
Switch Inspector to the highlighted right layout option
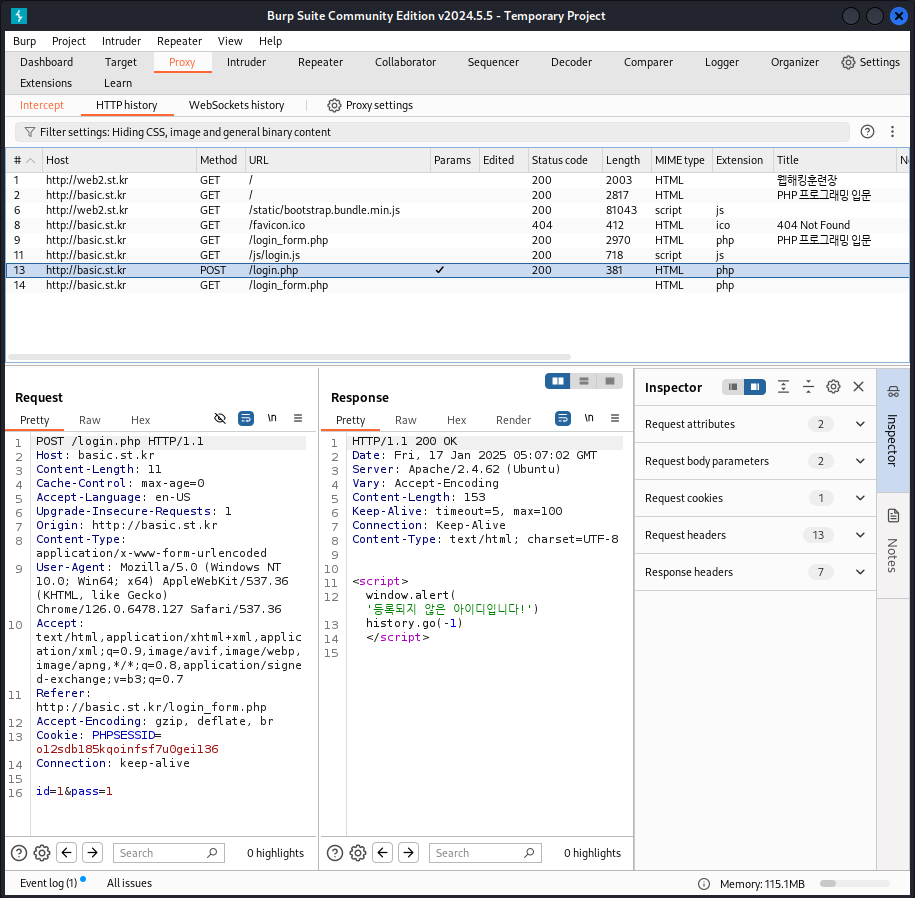point(755,387)
